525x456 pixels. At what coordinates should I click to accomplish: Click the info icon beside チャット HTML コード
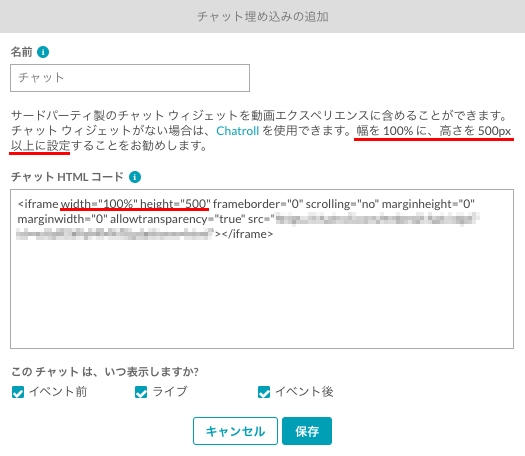[x=135, y=177]
